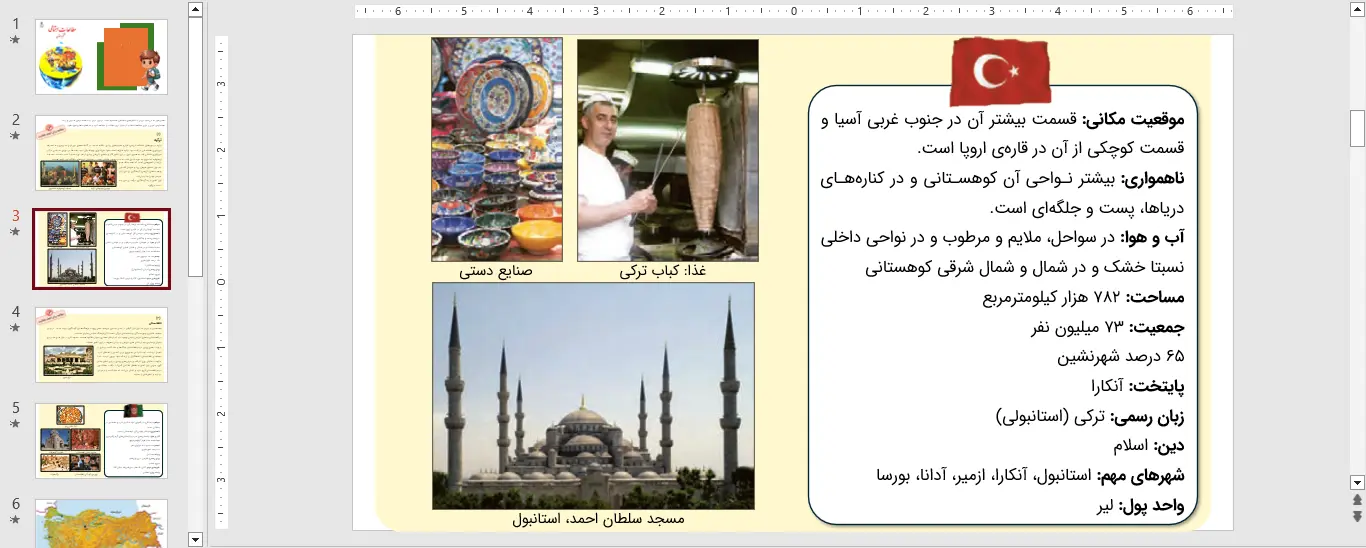Click up arrow of main slide scrollbar
Viewport: 1366px width, 548px height.
click(x=1357, y=10)
